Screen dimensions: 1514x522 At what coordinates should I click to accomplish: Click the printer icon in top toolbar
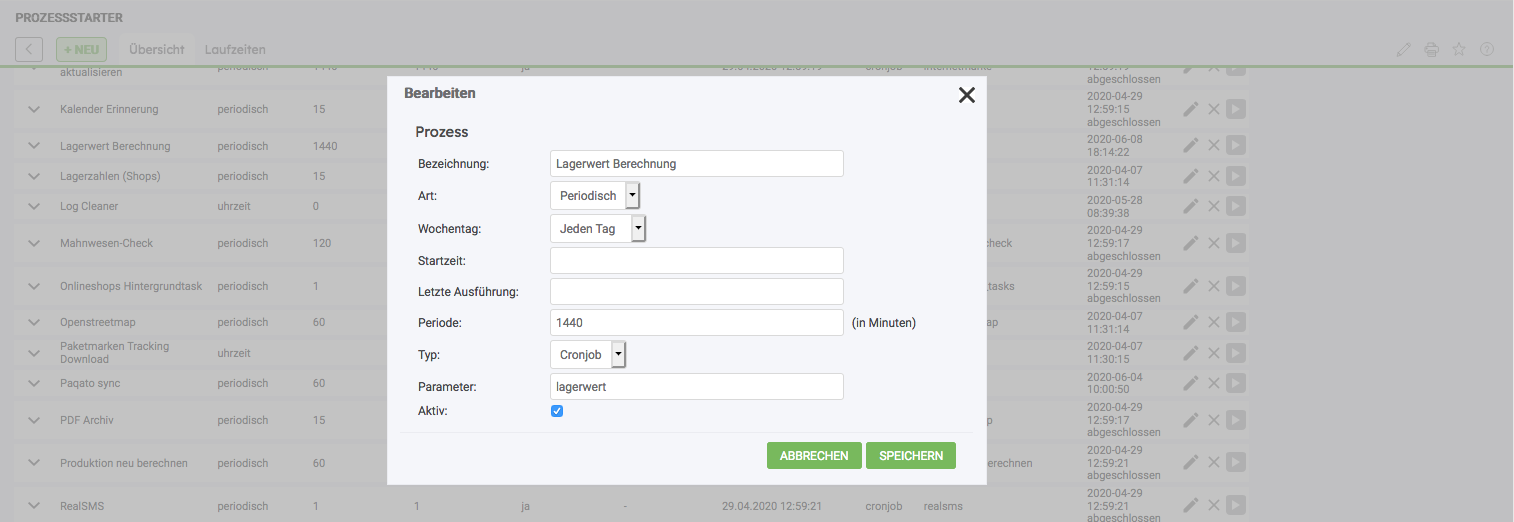(x=1431, y=49)
